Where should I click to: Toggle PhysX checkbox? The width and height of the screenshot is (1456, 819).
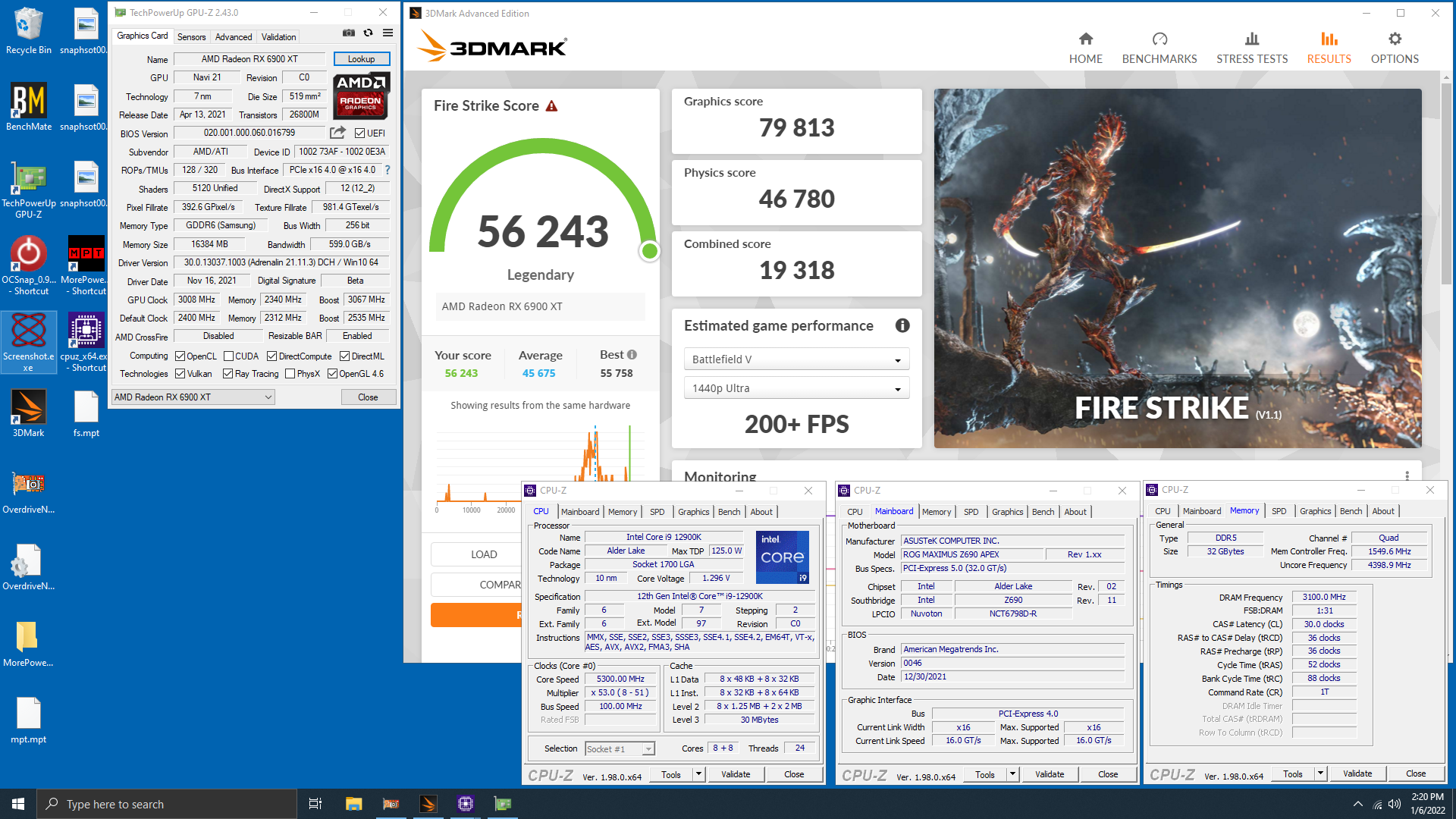pos(290,374)
